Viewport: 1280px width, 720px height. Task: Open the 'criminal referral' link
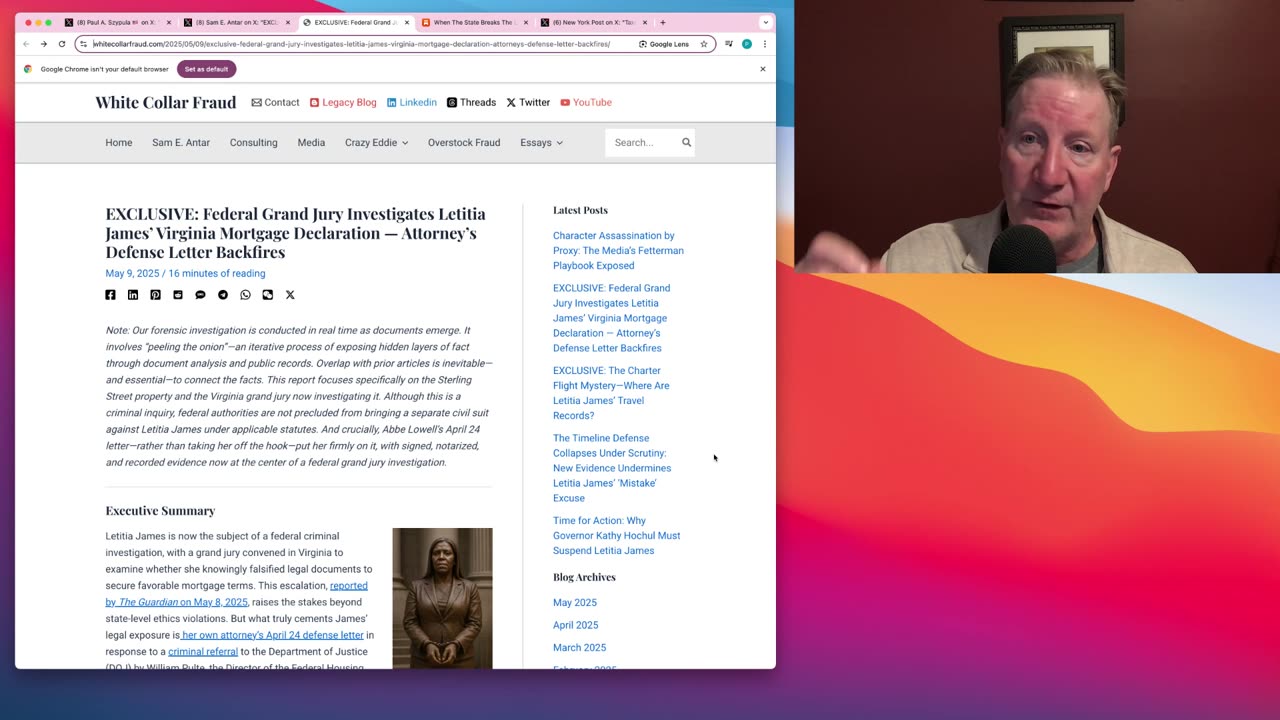click(x=203, y=651)
